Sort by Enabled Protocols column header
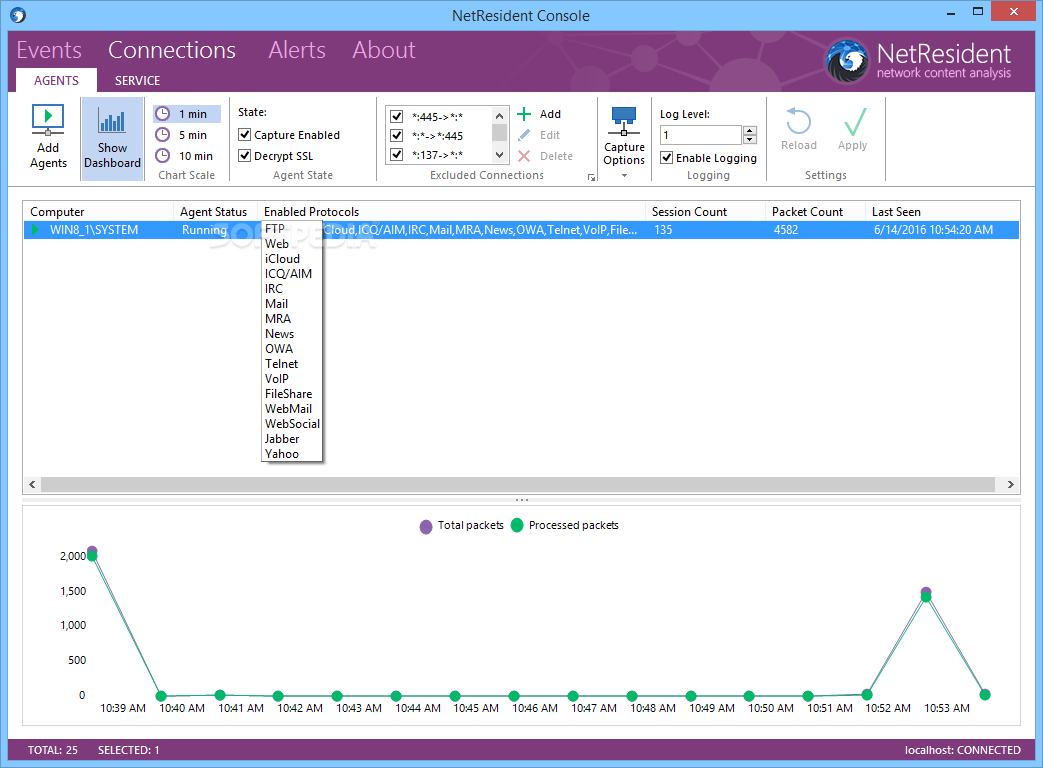1043x768 pixels. point(452,211)
